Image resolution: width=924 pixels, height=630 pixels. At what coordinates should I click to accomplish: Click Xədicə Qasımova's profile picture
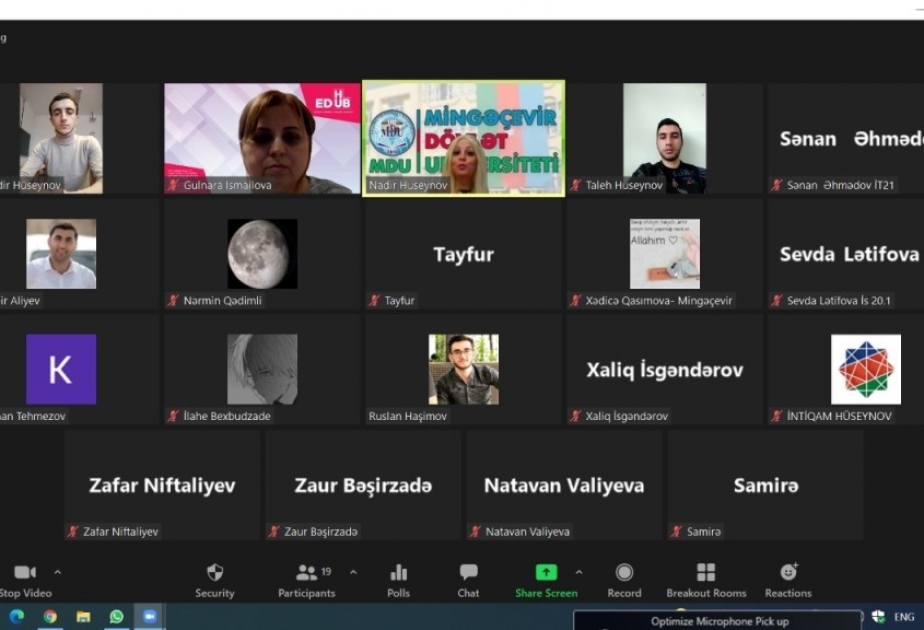(665, 254)
